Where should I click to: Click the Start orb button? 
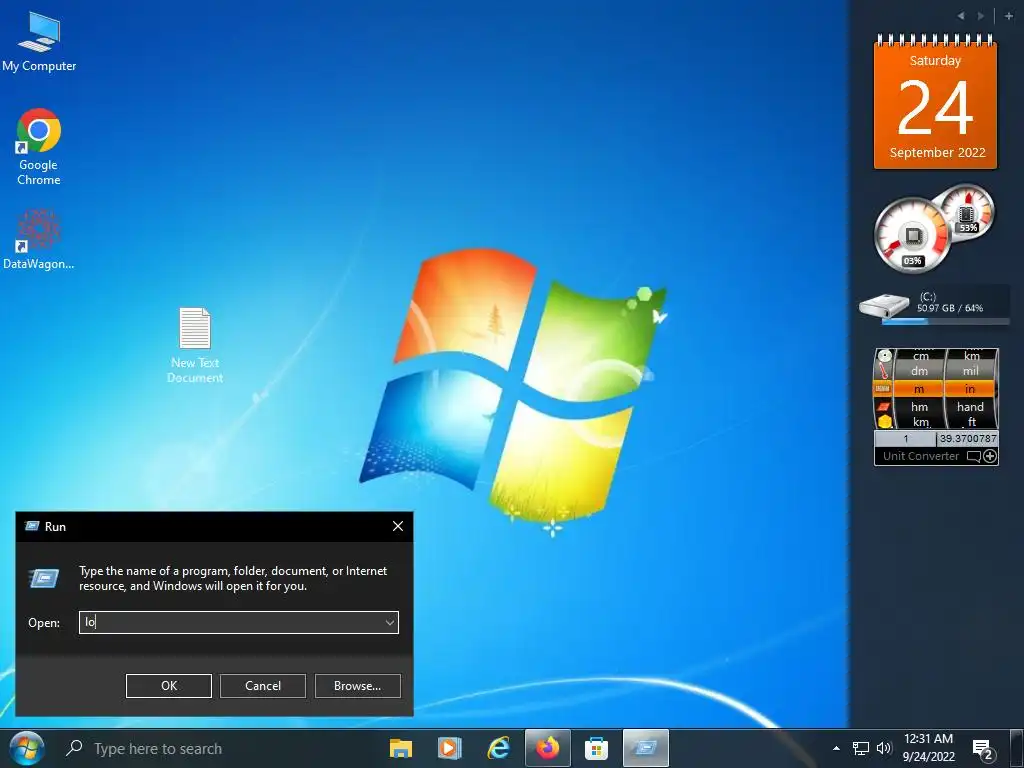(27, 748)
